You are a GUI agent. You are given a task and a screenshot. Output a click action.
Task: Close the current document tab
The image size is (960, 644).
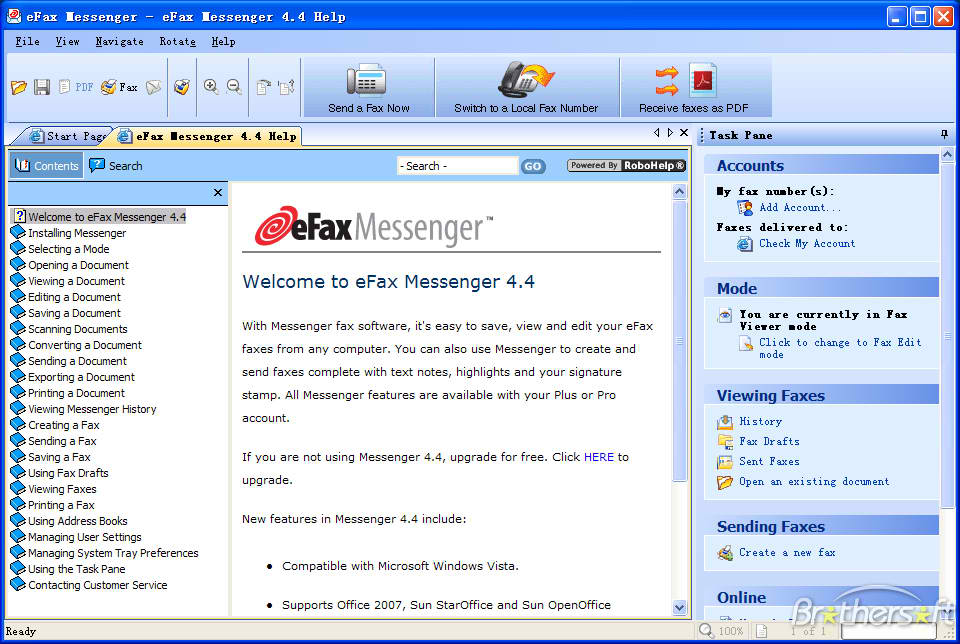point(684,133)
